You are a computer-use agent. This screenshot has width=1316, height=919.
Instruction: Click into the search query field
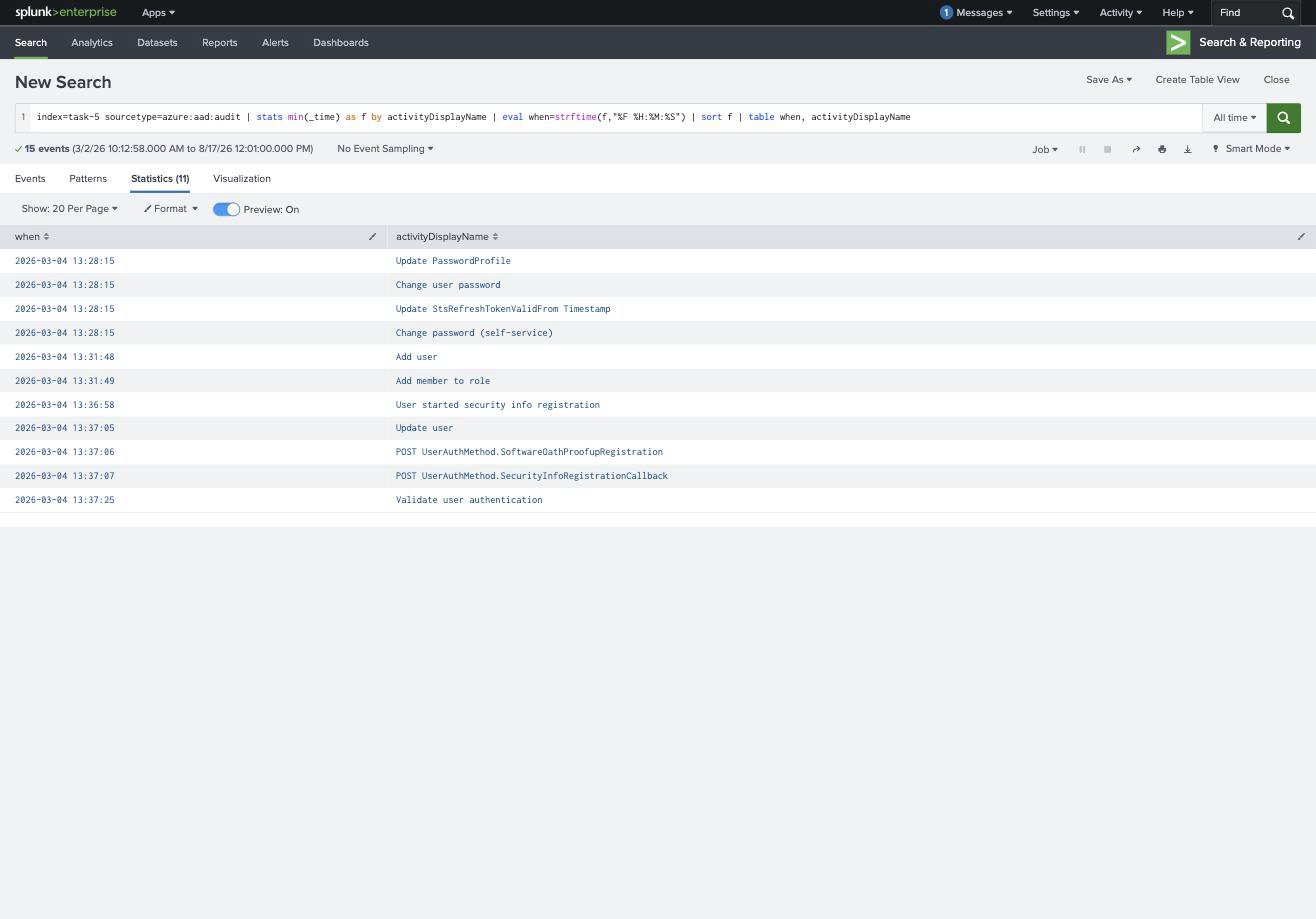[x=615, y=118]
